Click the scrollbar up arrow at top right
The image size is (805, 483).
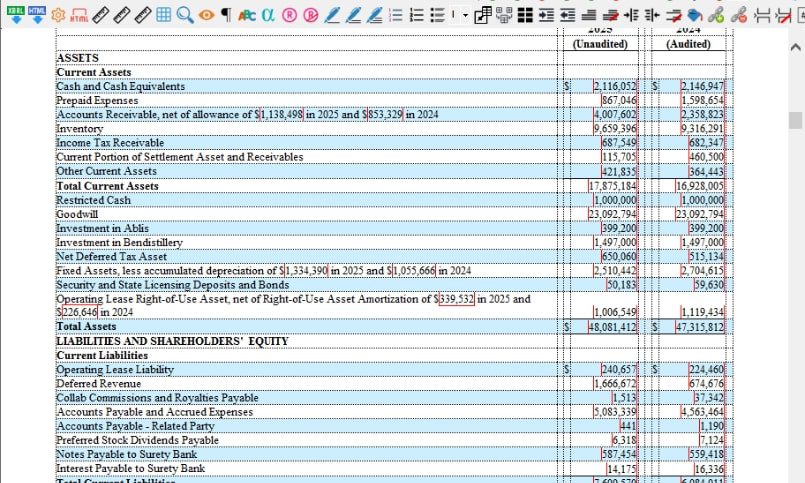point(796,47)
